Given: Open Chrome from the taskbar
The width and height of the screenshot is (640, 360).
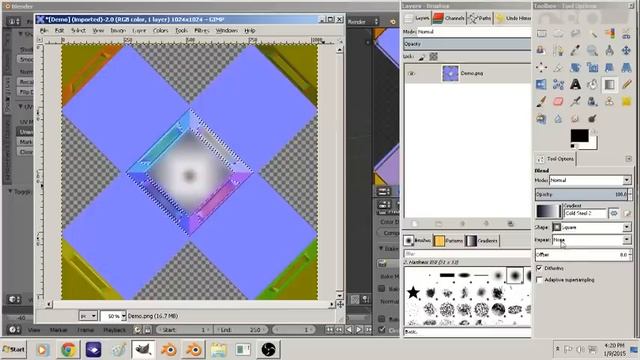Looking at the screenshot, I should click(68, 350).
